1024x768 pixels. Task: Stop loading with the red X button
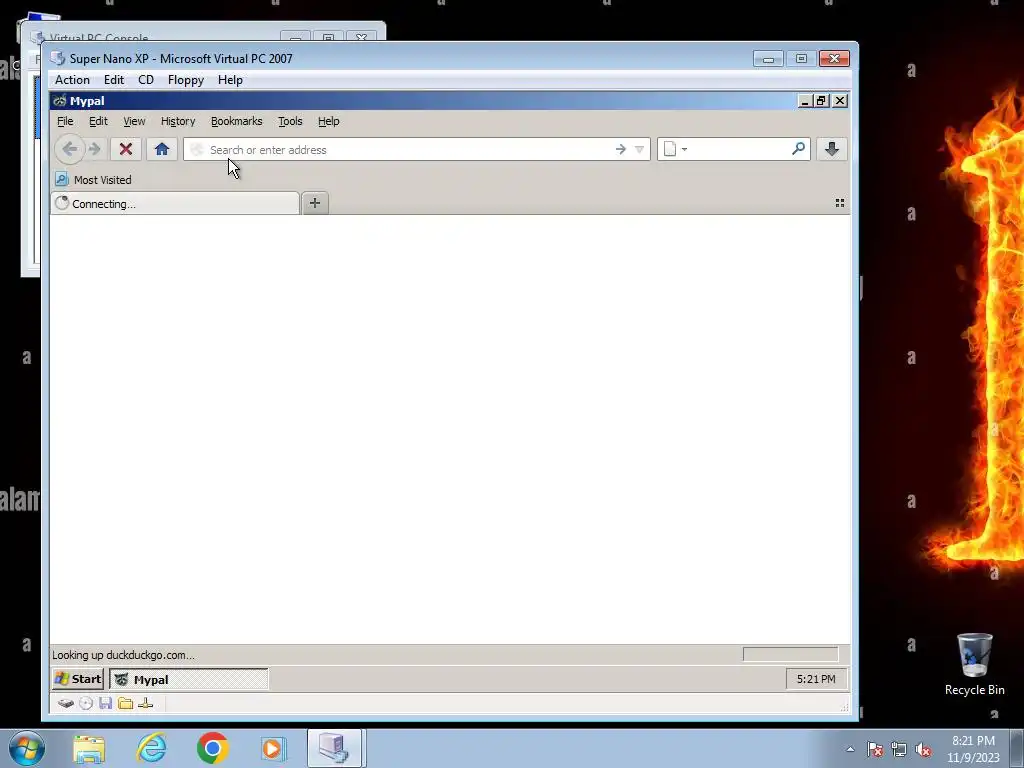pyautogui.click(x=126, y=150)
